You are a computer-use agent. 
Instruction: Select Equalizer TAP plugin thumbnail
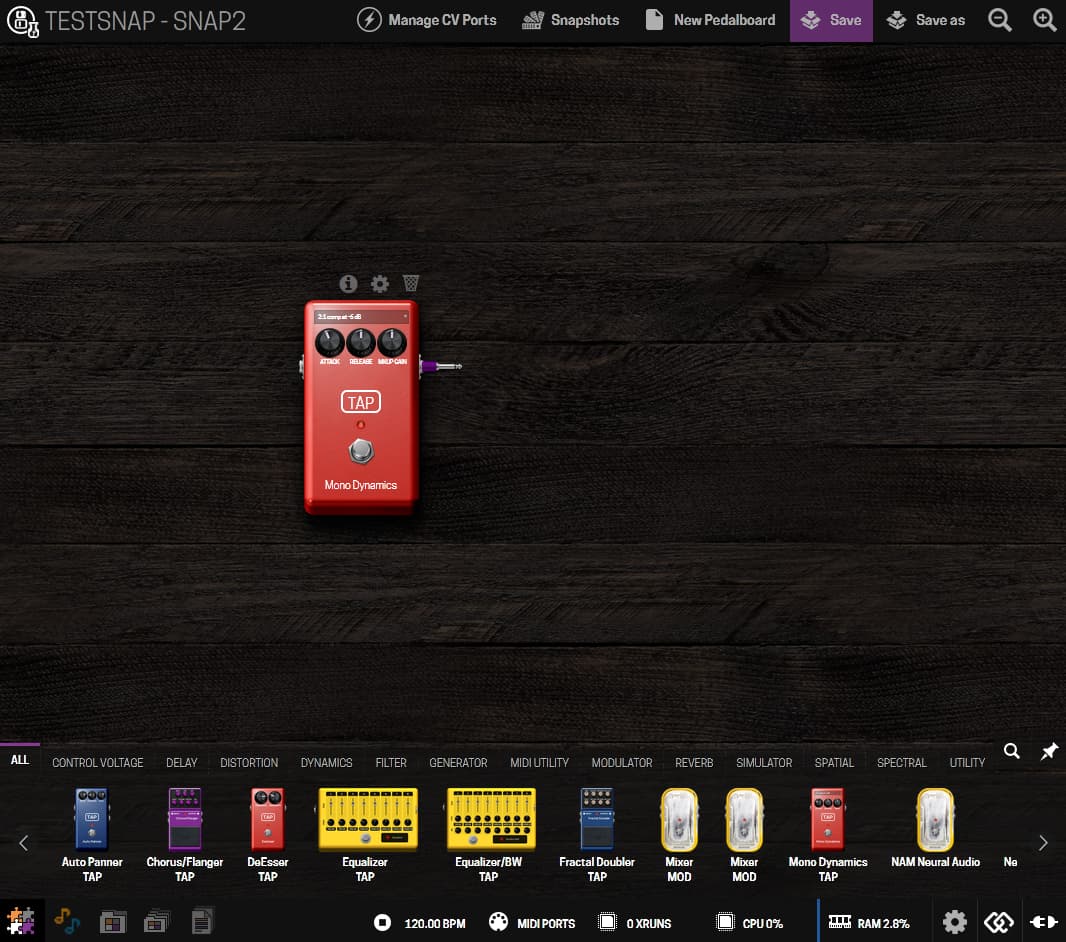[x=367, y=819]
